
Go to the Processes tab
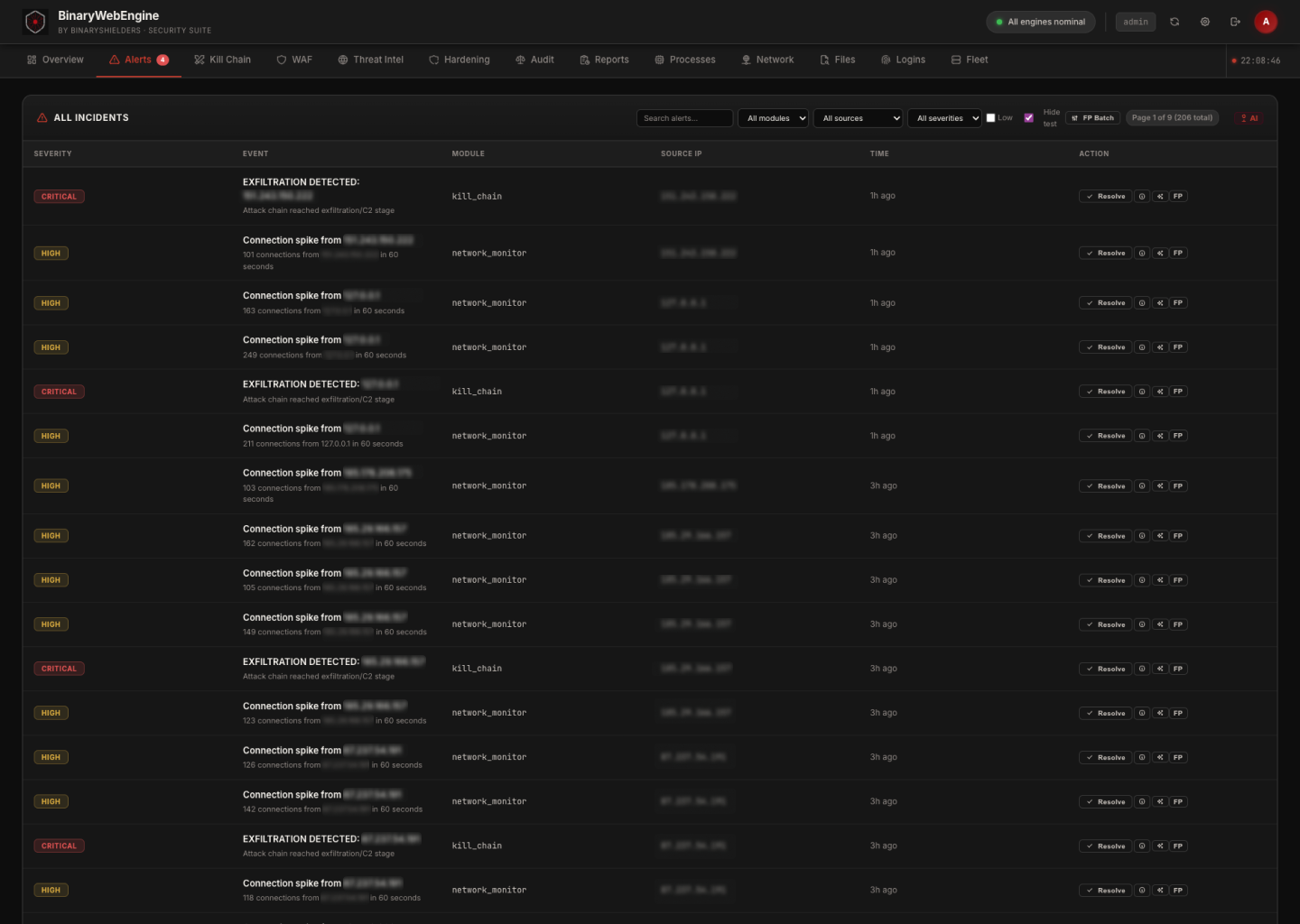(x=685, y=60)
